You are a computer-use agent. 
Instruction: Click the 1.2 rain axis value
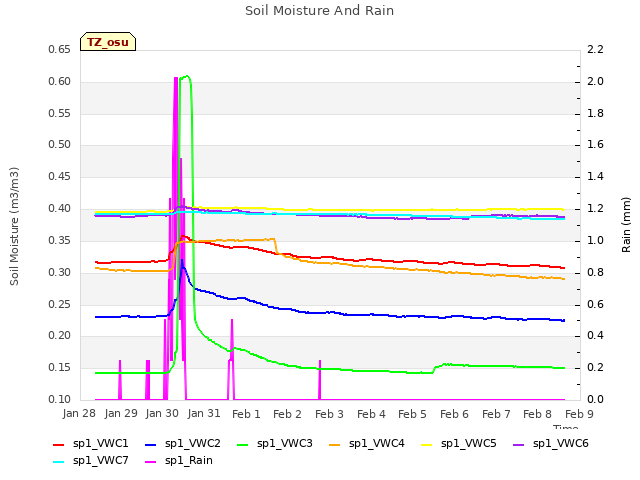tap(596, 208)
